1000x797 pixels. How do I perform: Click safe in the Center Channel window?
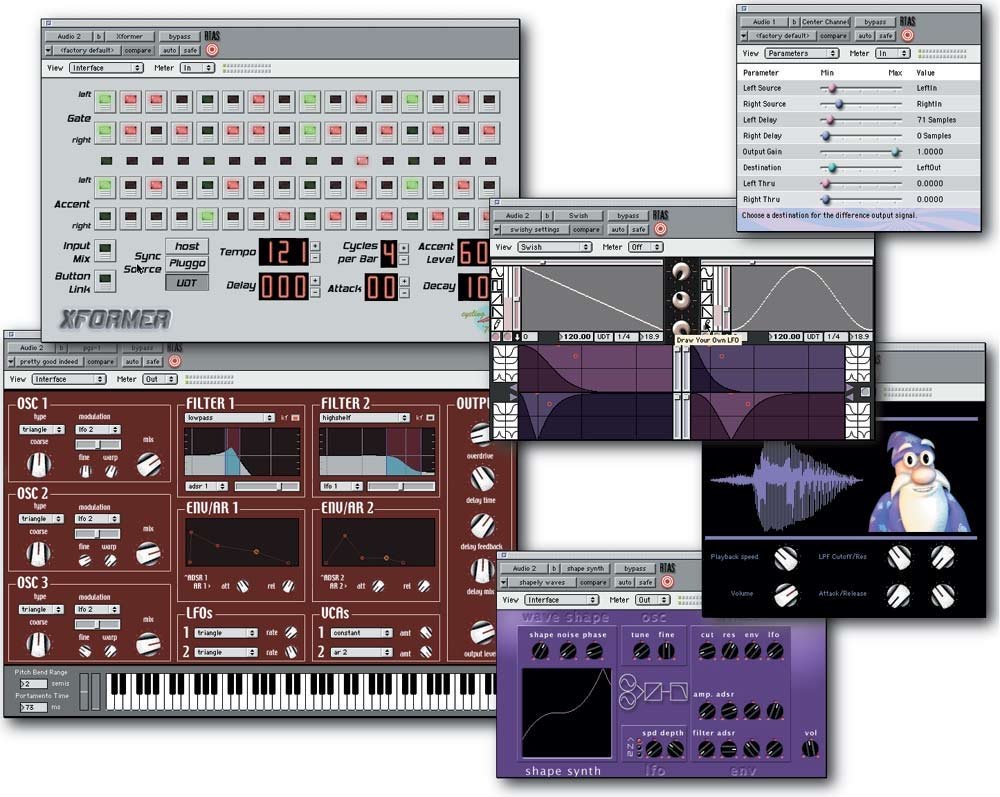pyautogui.click(x=886, y=36)
